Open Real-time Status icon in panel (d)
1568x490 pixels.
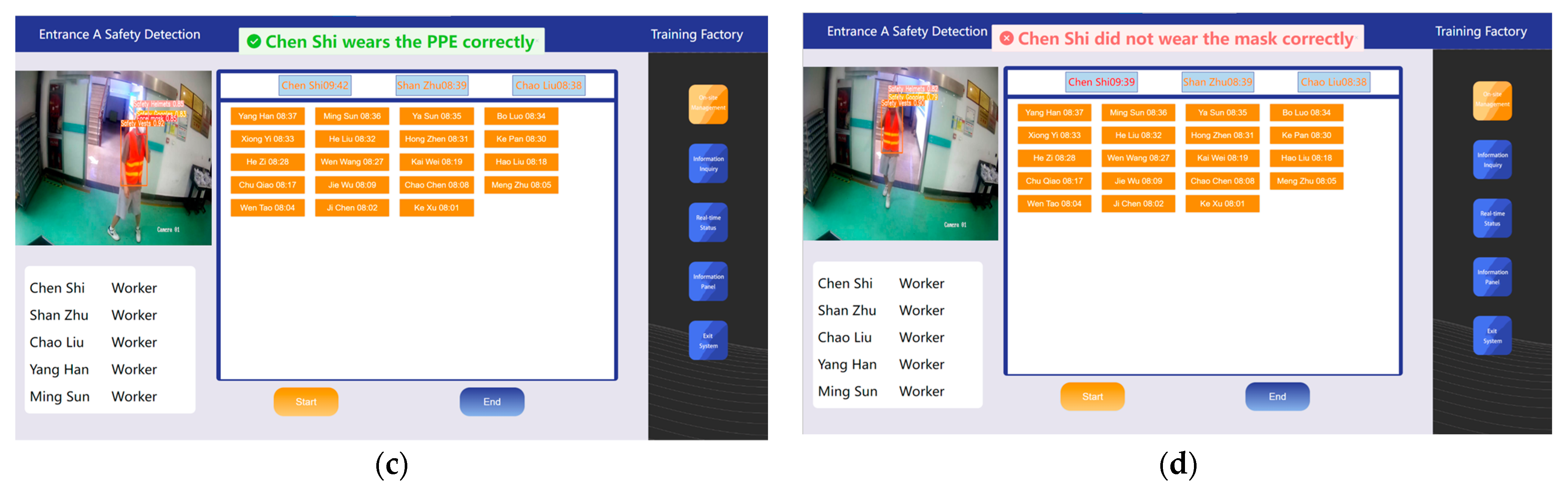coord(1492,218)
